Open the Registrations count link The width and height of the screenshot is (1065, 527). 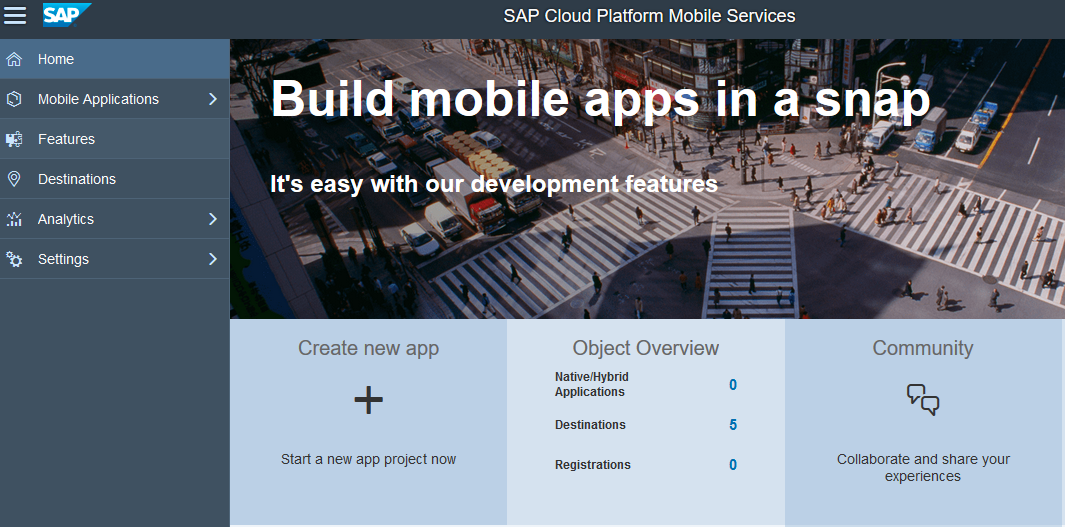[x=733, y=465]
